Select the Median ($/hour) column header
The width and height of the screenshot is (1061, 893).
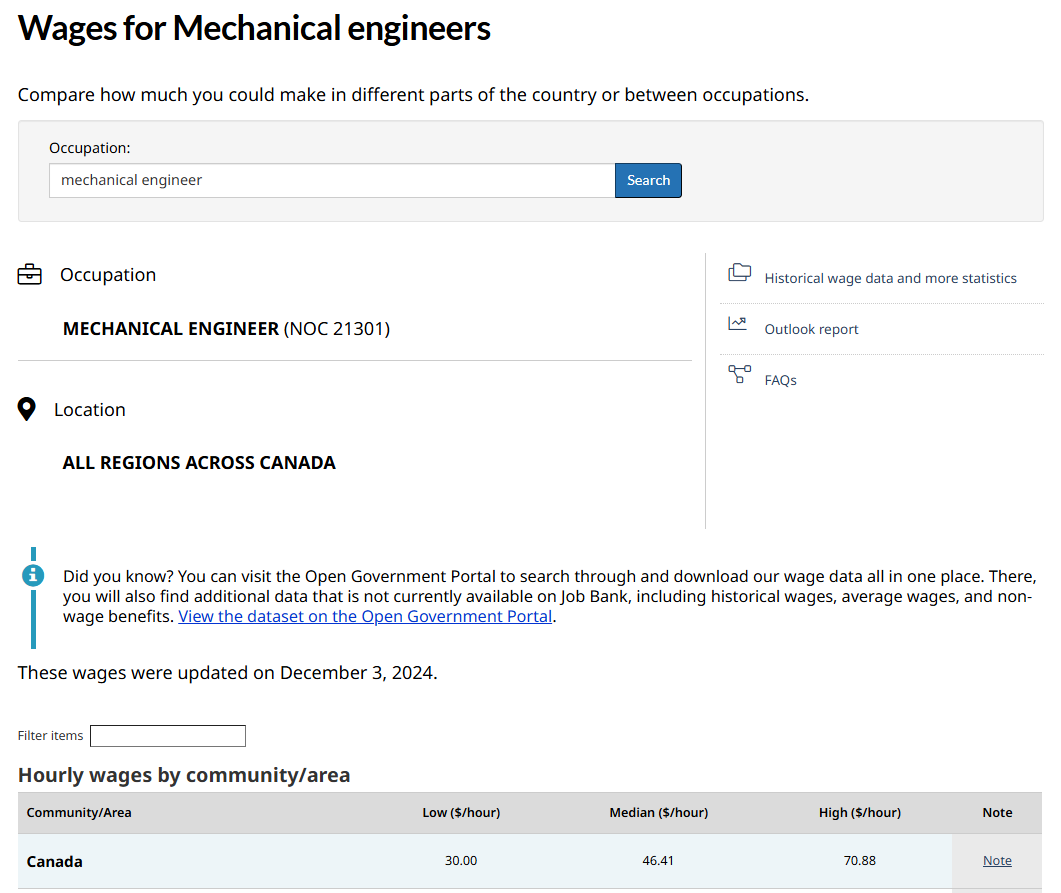(658, 813)
